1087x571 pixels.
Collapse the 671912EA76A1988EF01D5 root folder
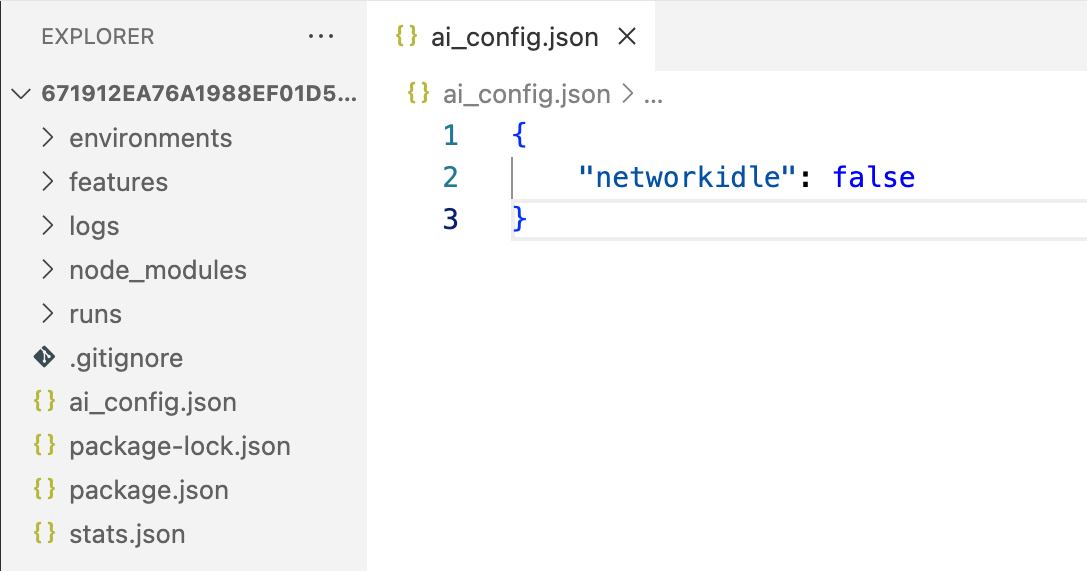tap(21, 94)
